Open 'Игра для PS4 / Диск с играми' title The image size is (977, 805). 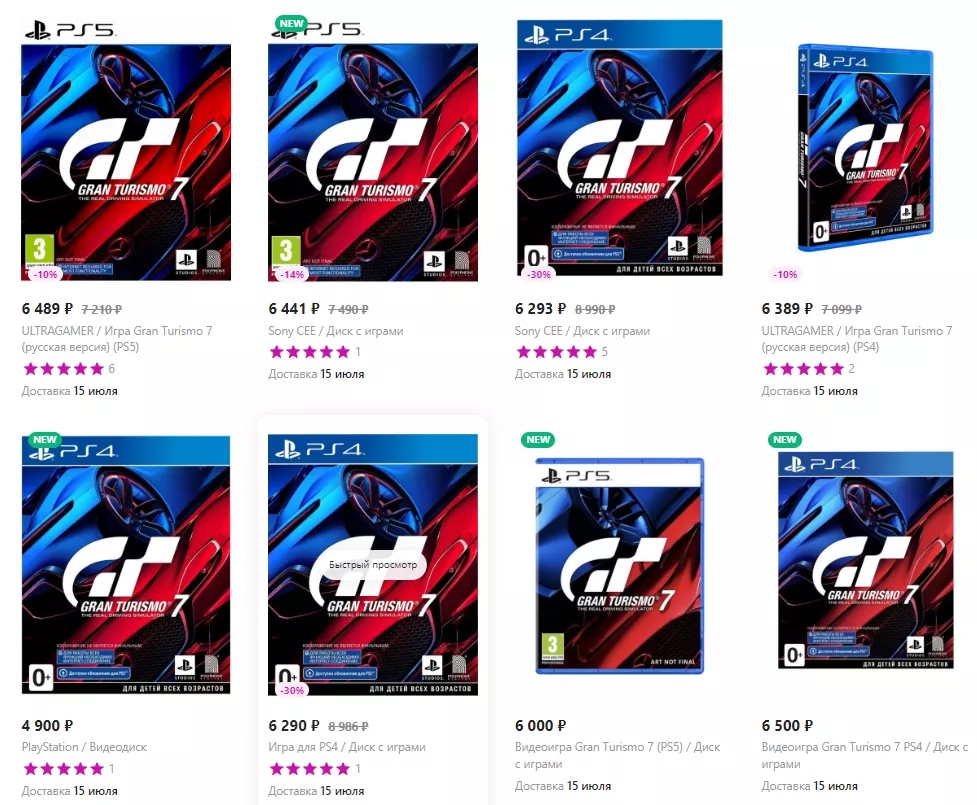point(346,747)
